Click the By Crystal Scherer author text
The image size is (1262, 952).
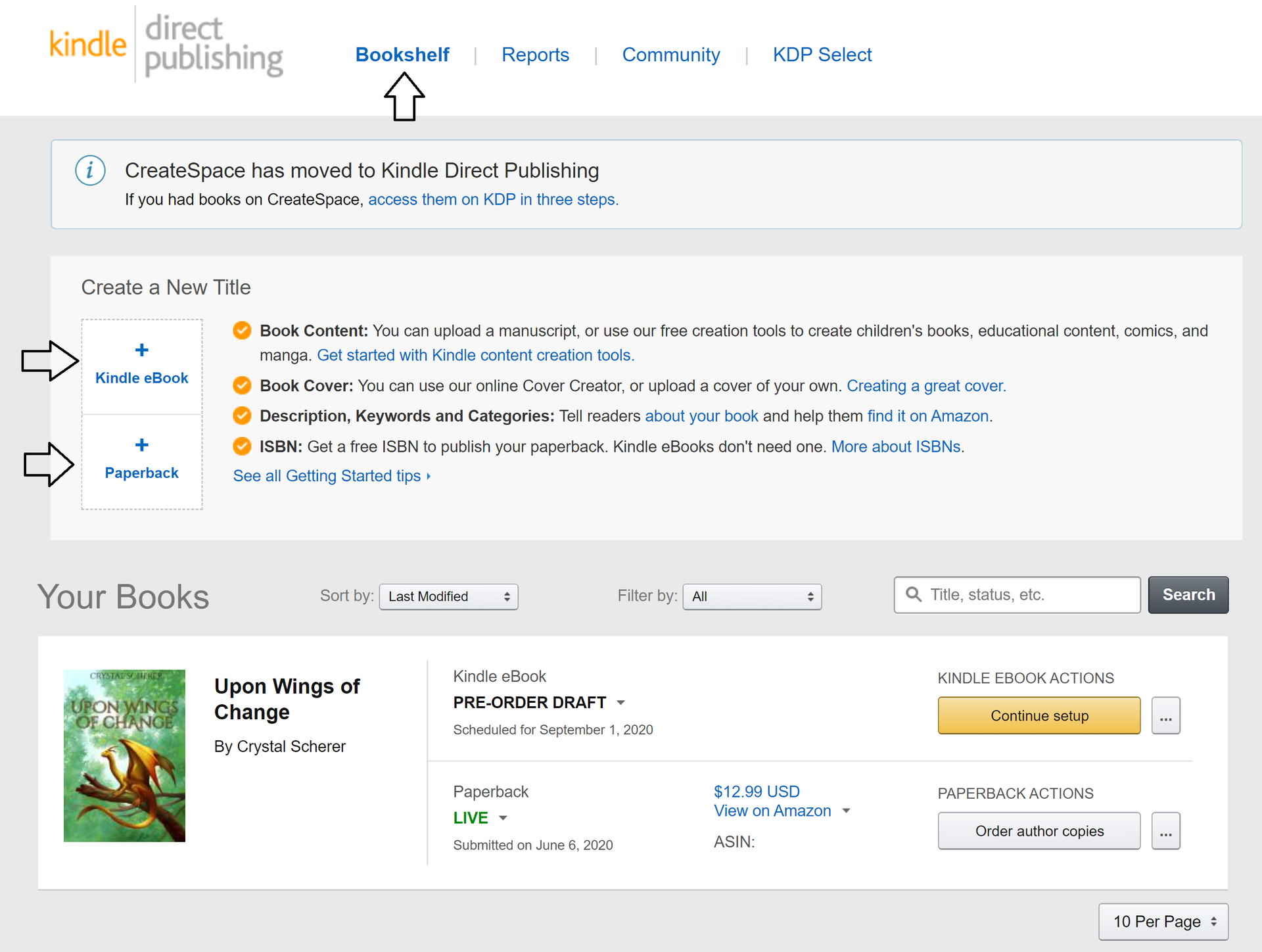tap(280, 746)
